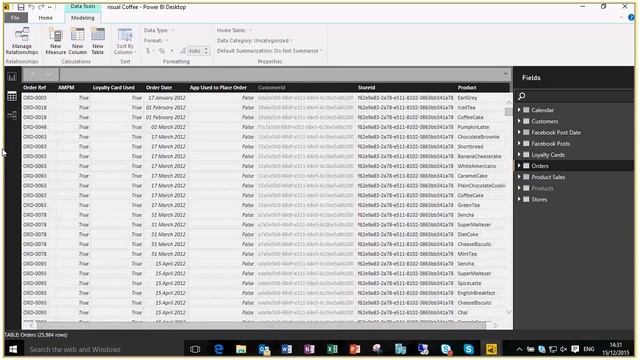
Task: Add a New Column
Action: [x=78, y=41]
